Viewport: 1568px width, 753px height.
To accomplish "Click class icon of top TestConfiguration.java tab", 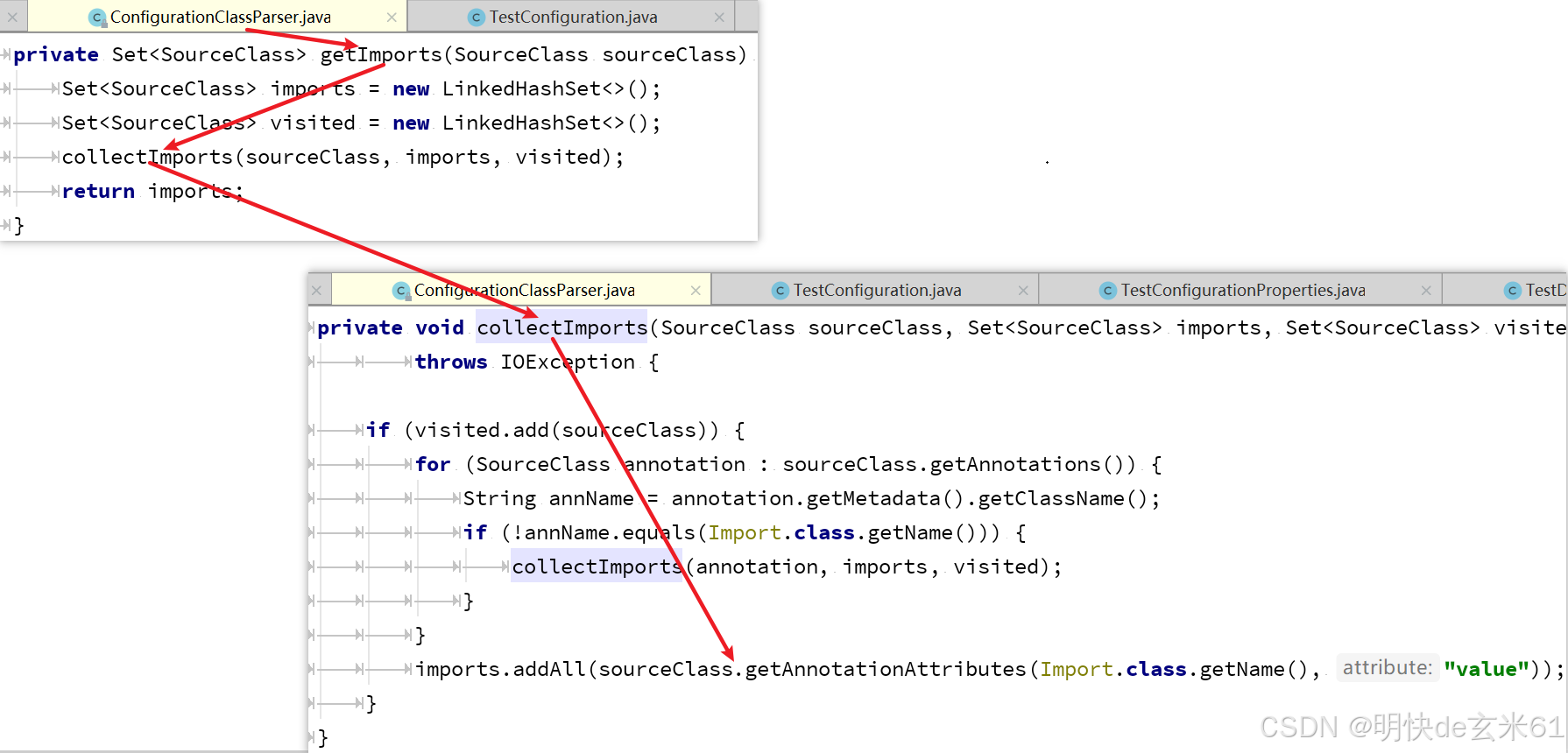I will (x=477, y=18).
